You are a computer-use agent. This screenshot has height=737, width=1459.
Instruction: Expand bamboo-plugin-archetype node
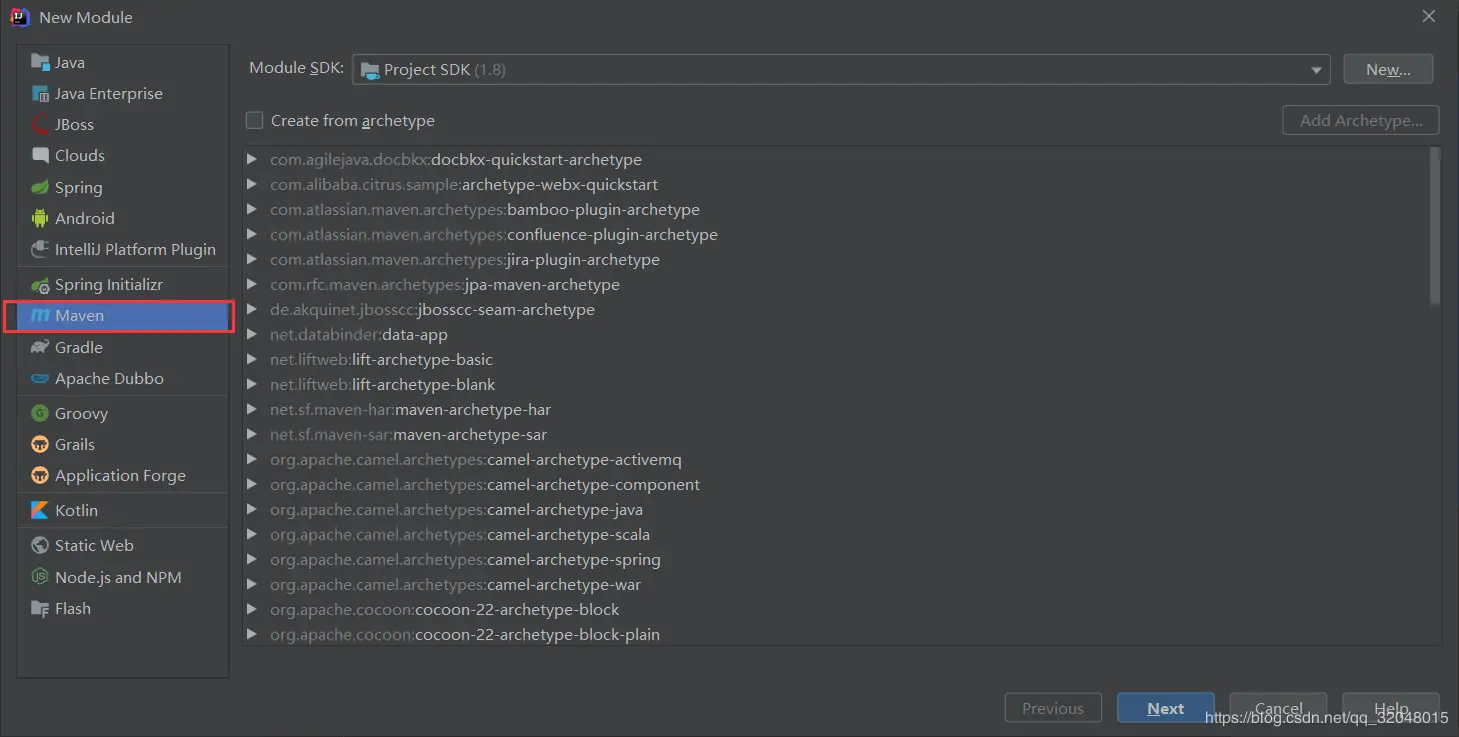tap(252, 209)
